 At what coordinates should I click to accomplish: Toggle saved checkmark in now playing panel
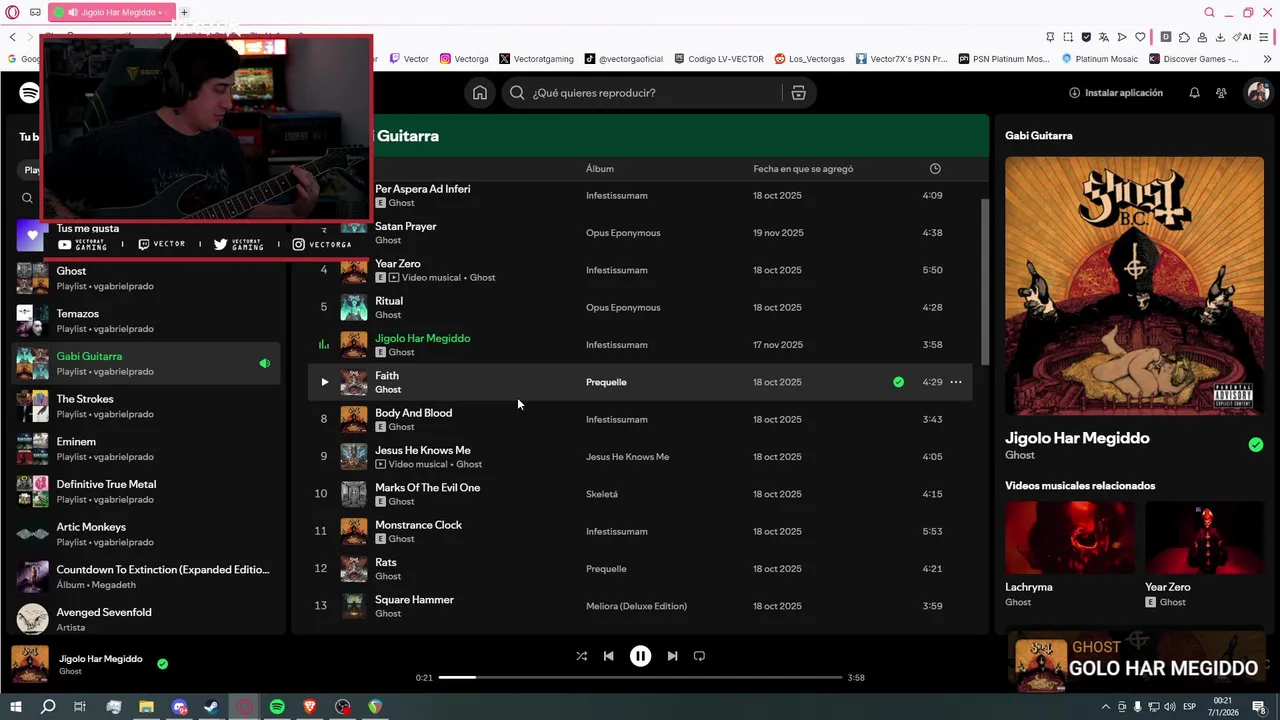(1256, 445)
